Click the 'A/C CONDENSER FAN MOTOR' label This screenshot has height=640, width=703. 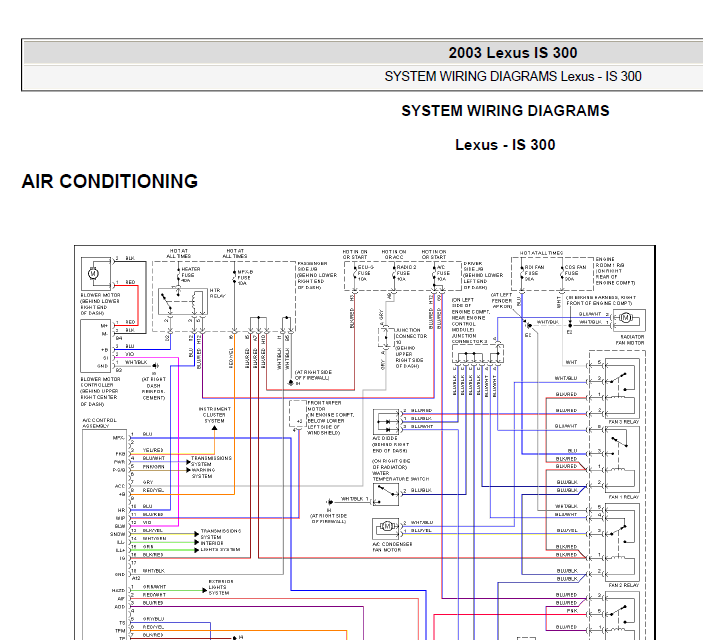392,547
